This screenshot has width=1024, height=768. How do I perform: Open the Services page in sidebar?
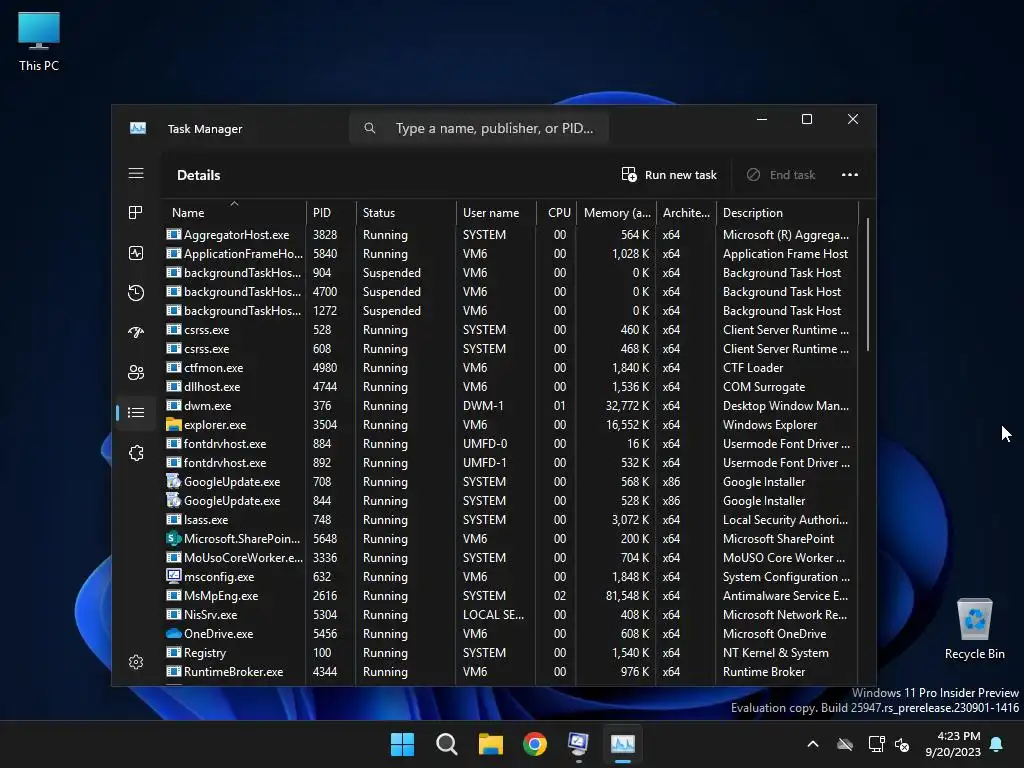(x=136, y=453)
